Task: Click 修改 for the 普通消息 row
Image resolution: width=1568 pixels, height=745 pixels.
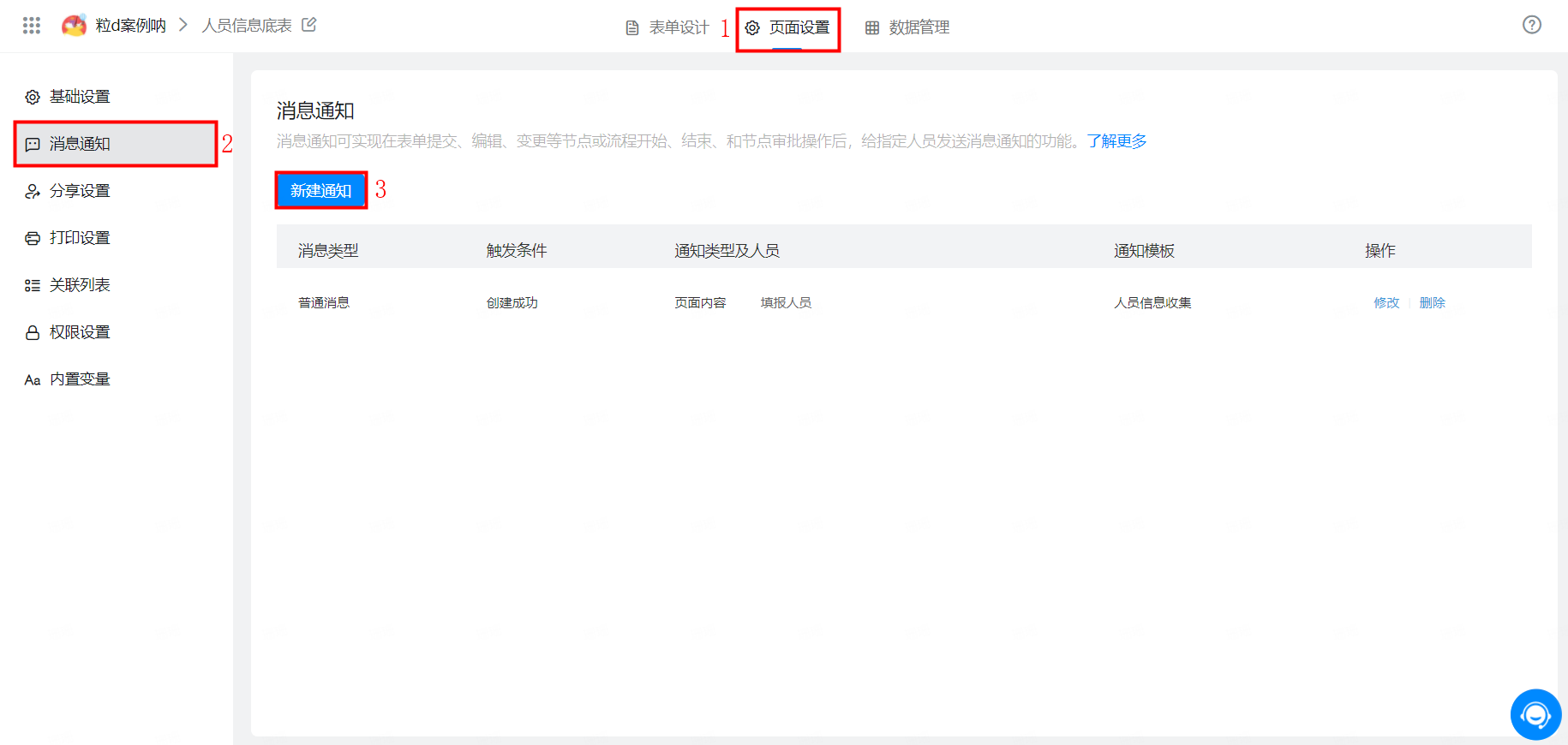Action: tap(1386, 302)
